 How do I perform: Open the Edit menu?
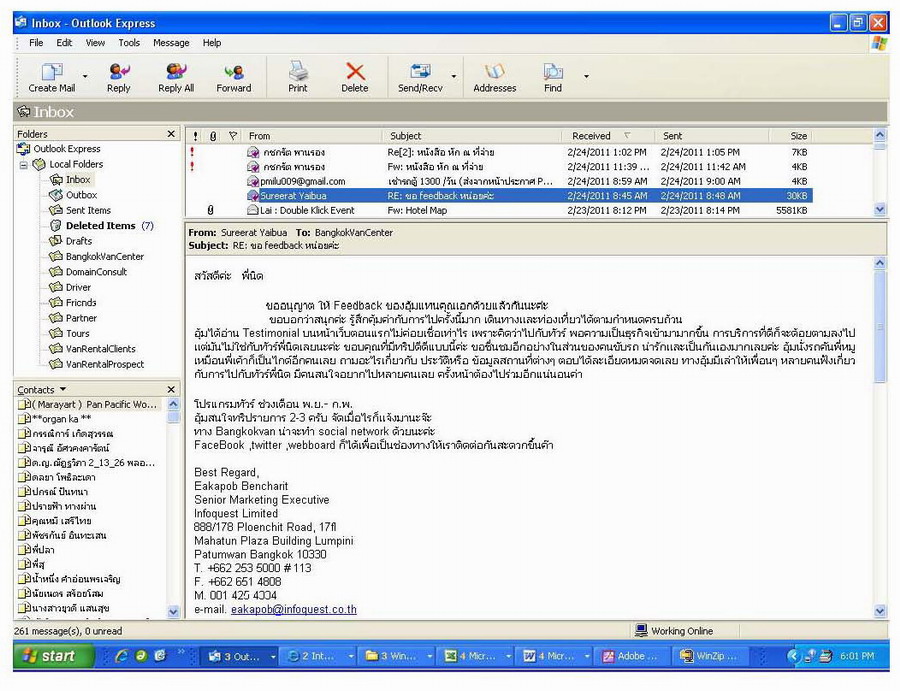coord(64,42)
